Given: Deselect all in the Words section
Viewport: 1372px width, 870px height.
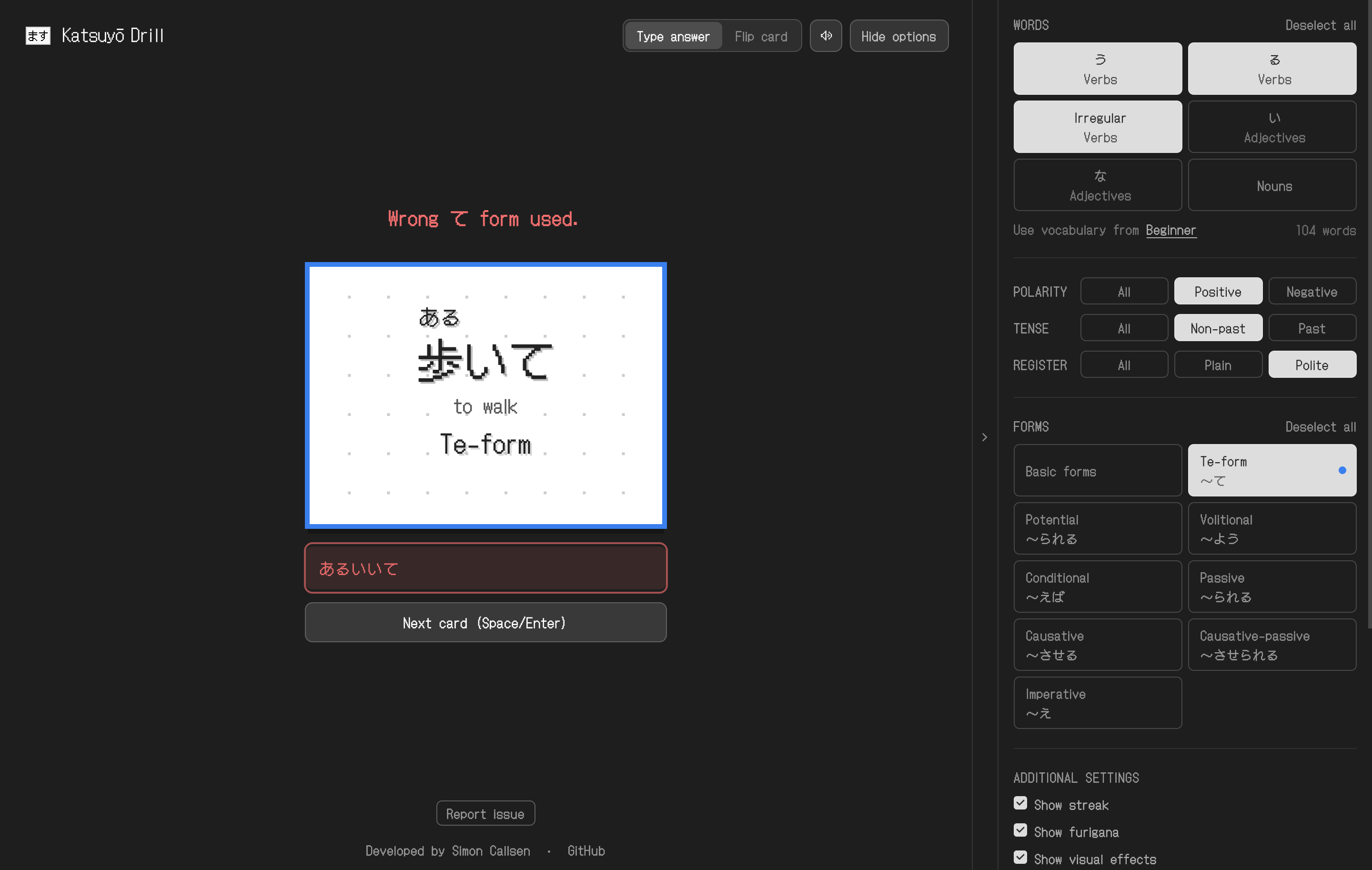Looking at the screenshot, I should pyautogui.click(x=1320, y=26).
